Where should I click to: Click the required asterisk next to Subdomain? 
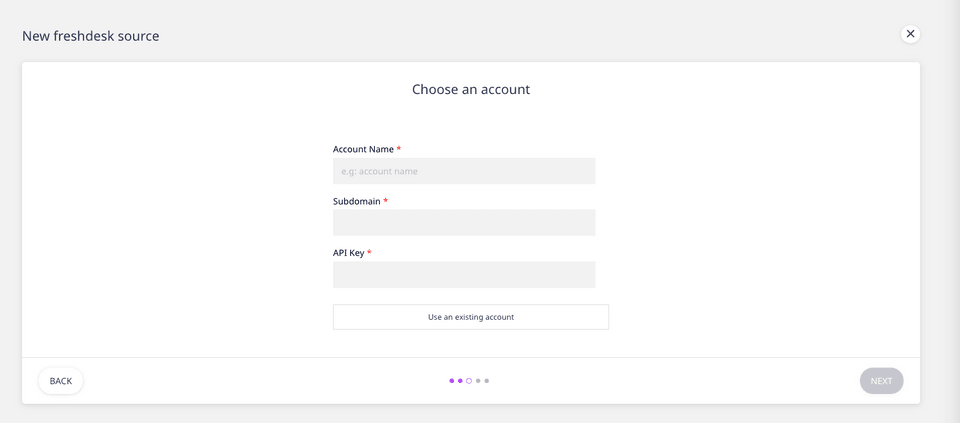386,201
